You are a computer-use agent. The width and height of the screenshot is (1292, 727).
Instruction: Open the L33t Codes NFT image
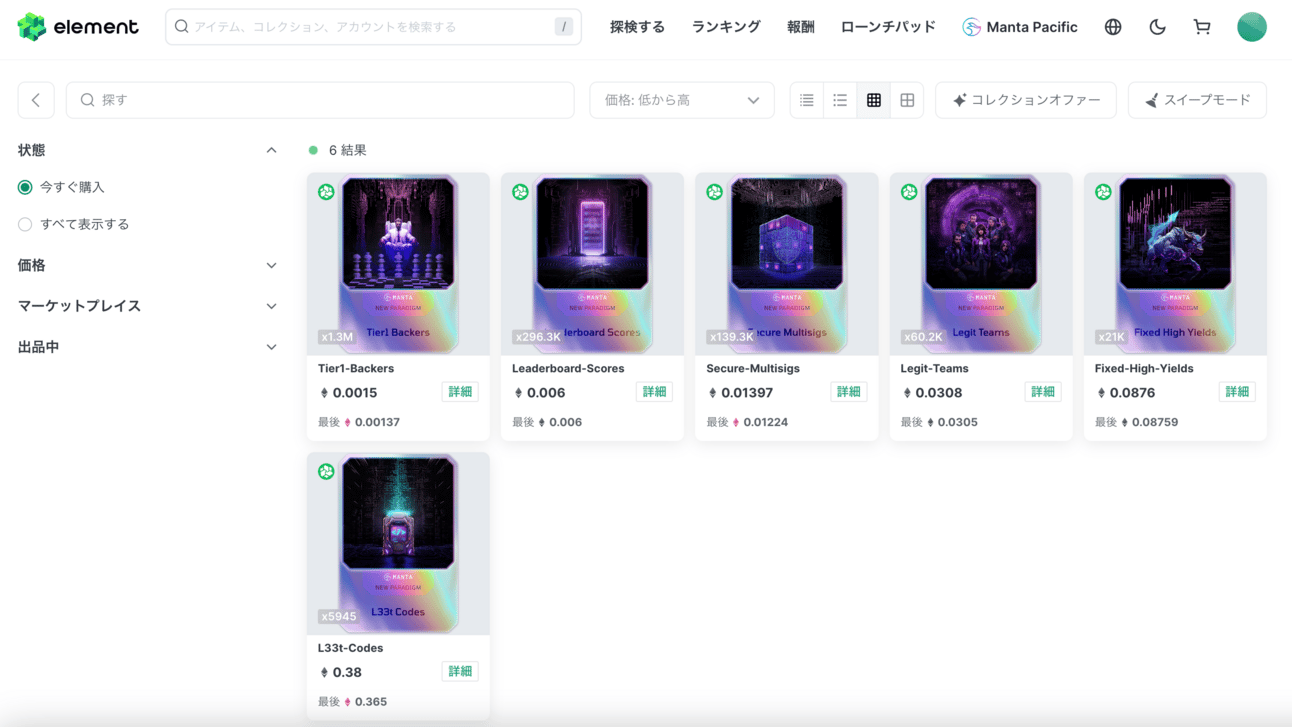click(x=398, y=543)
